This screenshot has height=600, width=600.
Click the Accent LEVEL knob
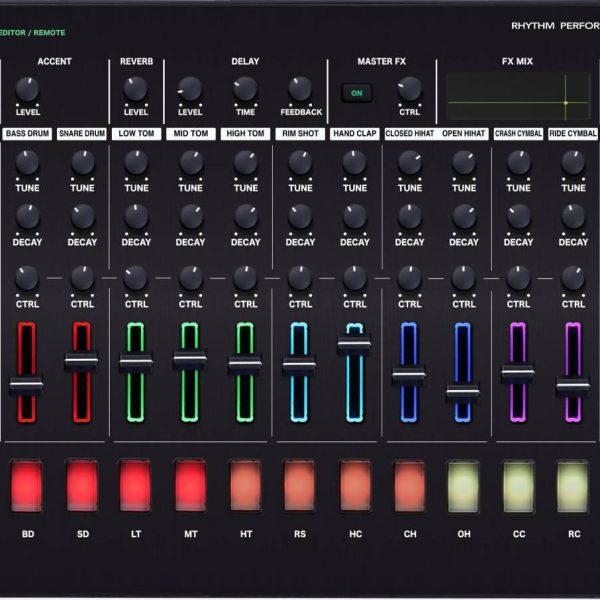(27, 89)
